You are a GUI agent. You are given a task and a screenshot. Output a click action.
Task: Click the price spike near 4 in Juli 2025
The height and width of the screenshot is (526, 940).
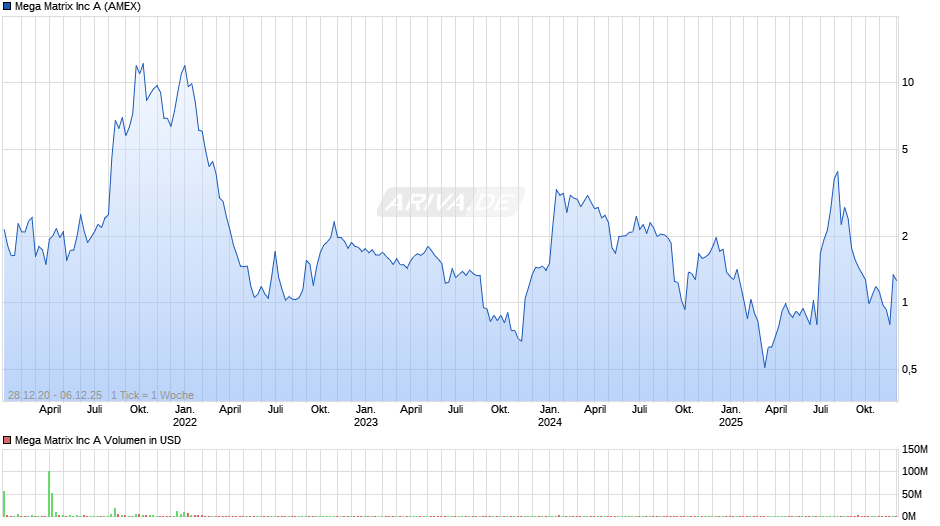[x=837, y=173]
